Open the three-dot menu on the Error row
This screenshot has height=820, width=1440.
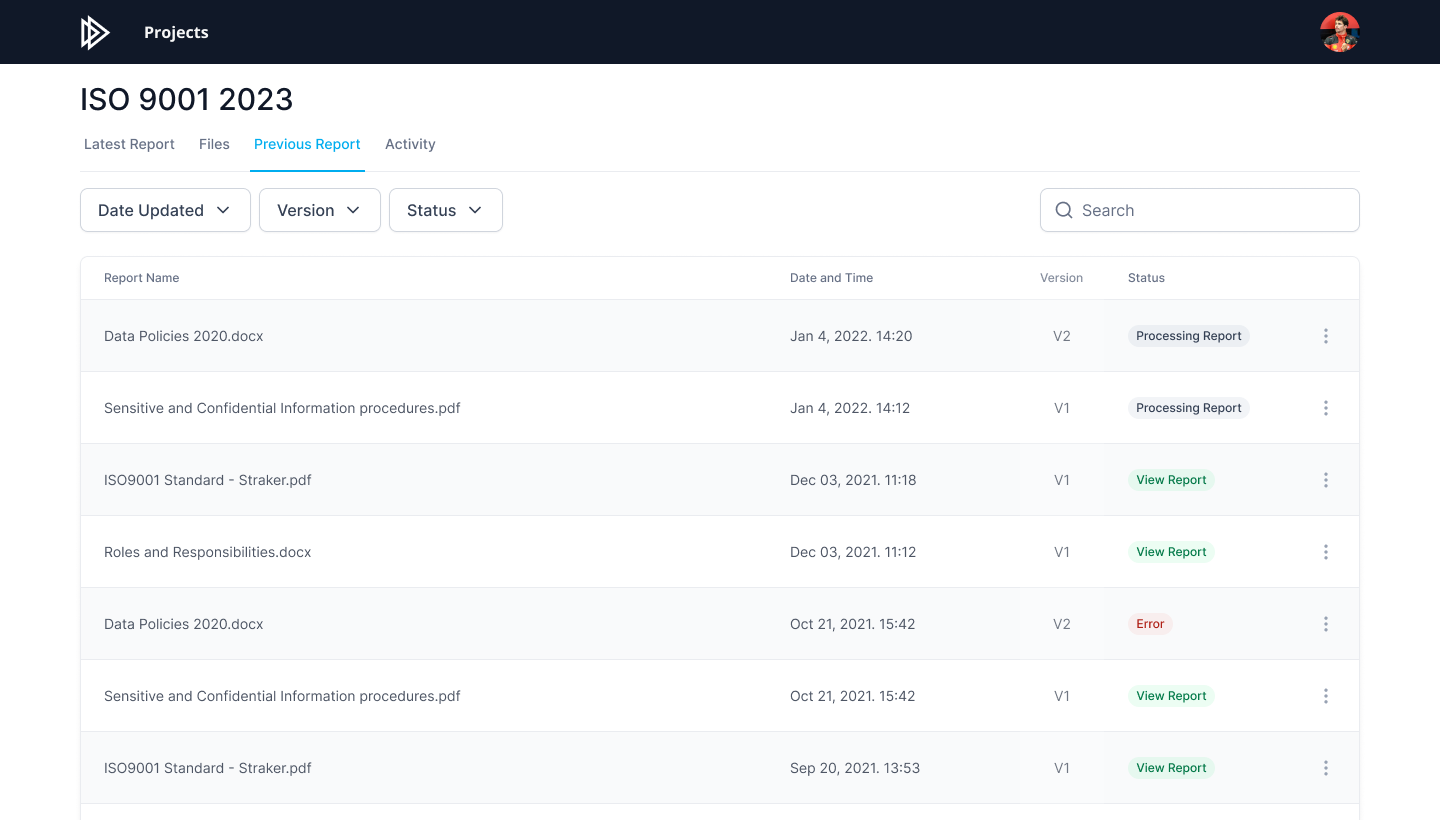[1326, 624]
